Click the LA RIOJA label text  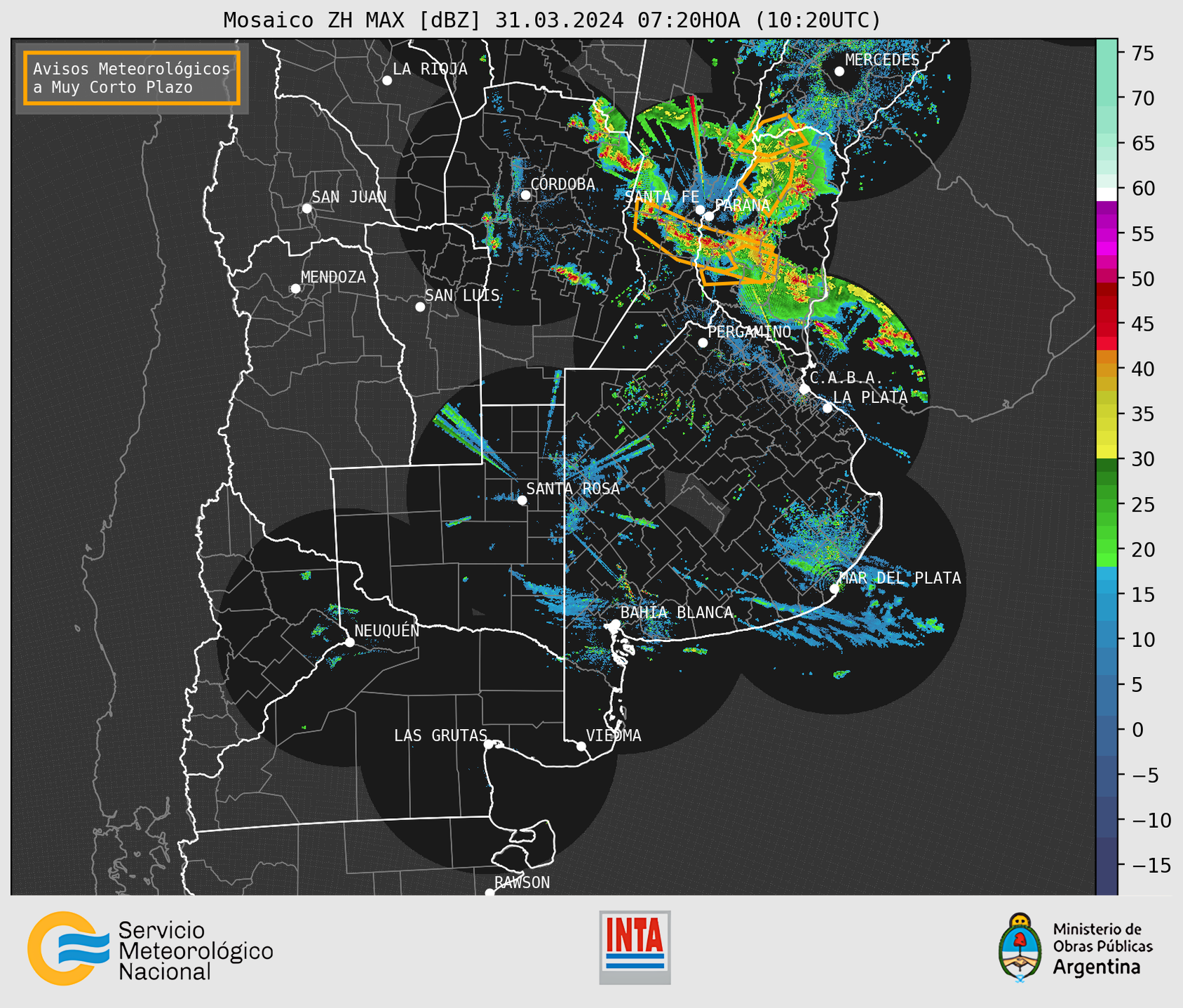coord(430,69)
